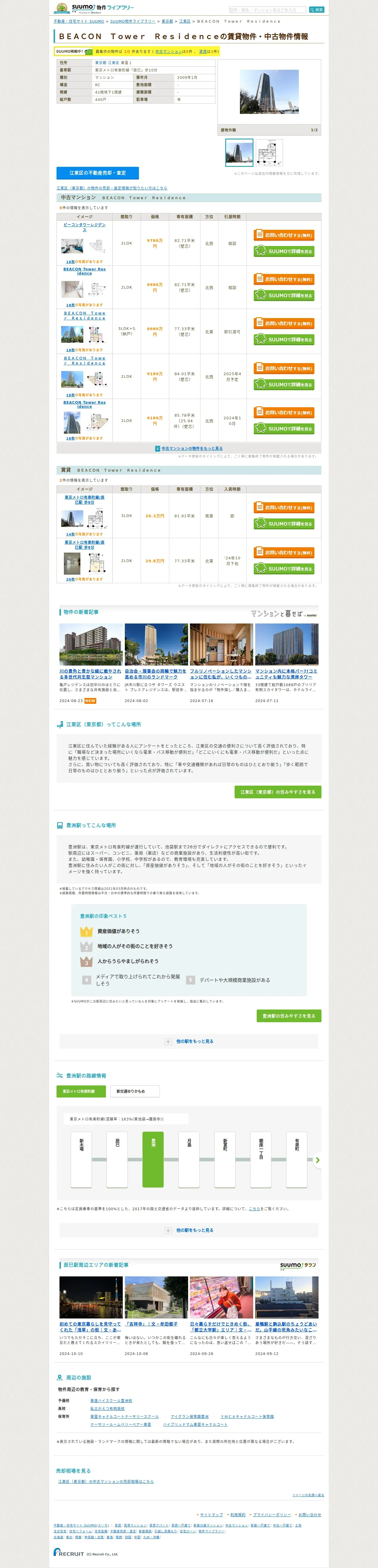Open こちら link about congestion data
The height and width of the screenshot is (1568, 378).
(254, 1209)
